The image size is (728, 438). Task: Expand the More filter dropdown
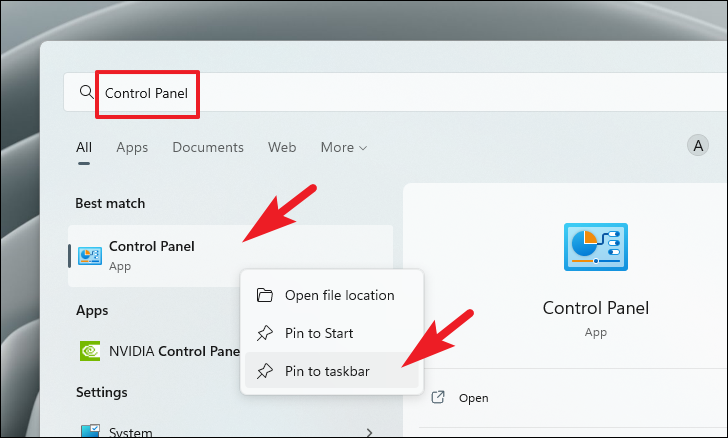coord(344,147)
